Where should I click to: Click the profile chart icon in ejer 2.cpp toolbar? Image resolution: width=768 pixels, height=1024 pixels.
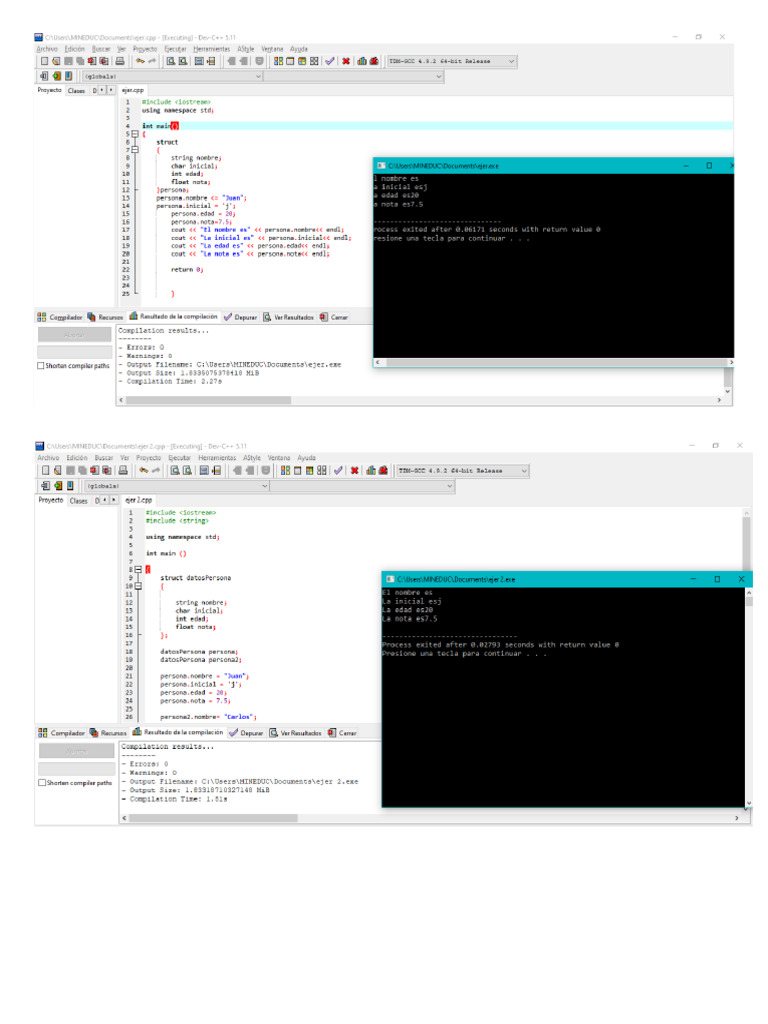[x=368, y=470]
